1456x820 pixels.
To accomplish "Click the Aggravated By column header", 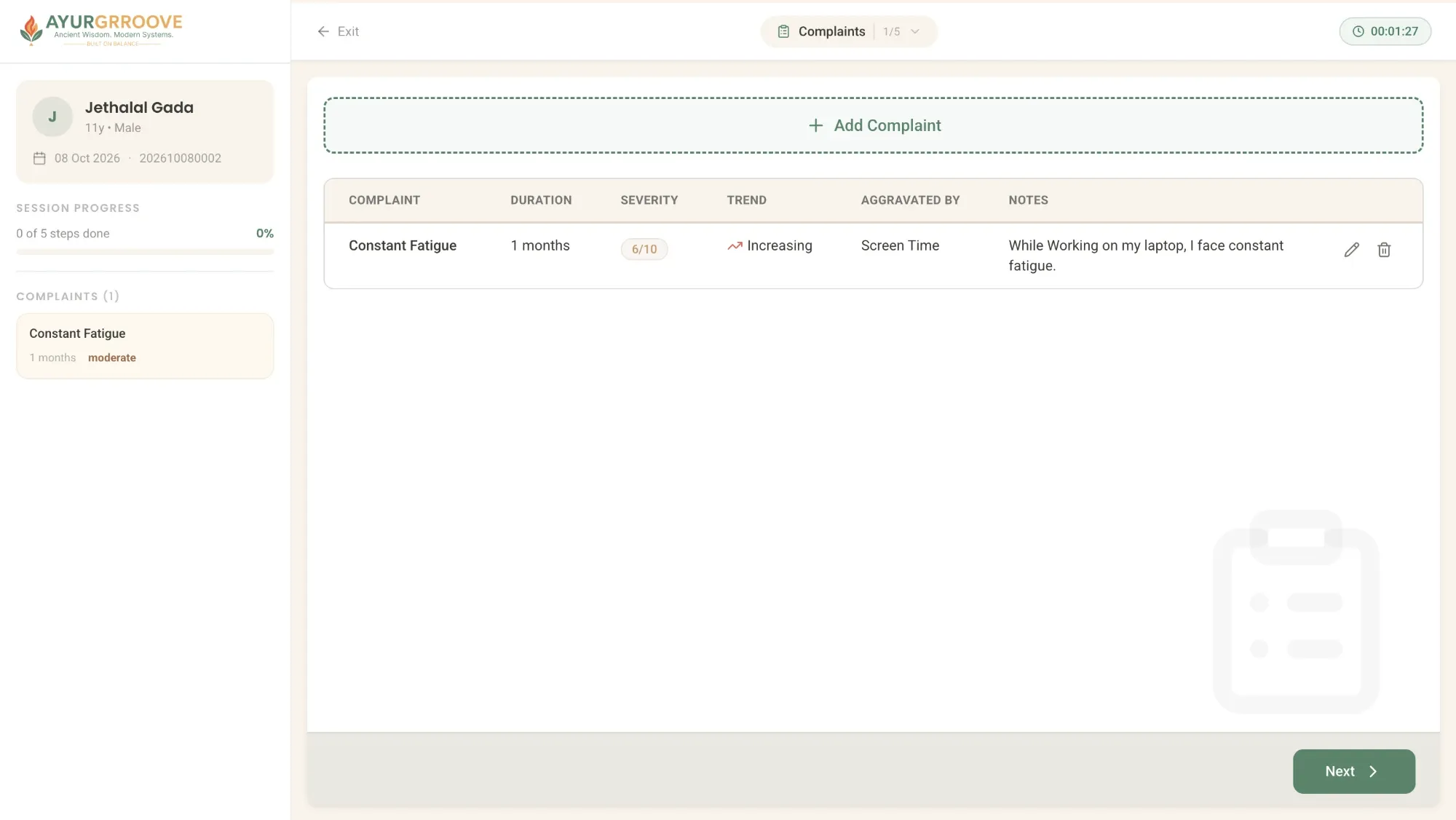I will coord(910,200).
